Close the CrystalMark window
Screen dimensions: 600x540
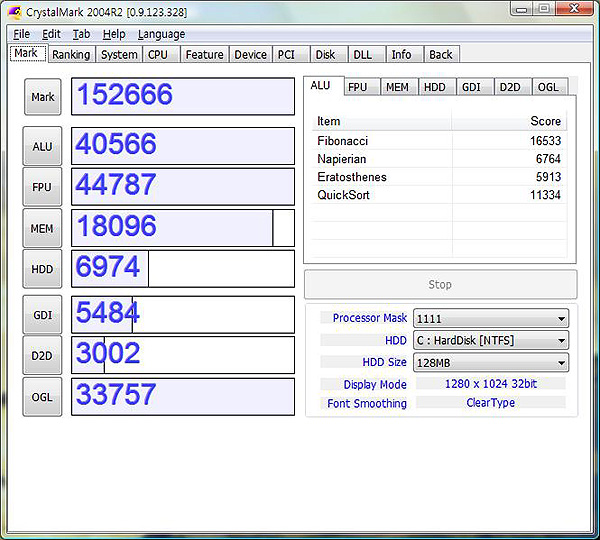(x=574, y=8)
